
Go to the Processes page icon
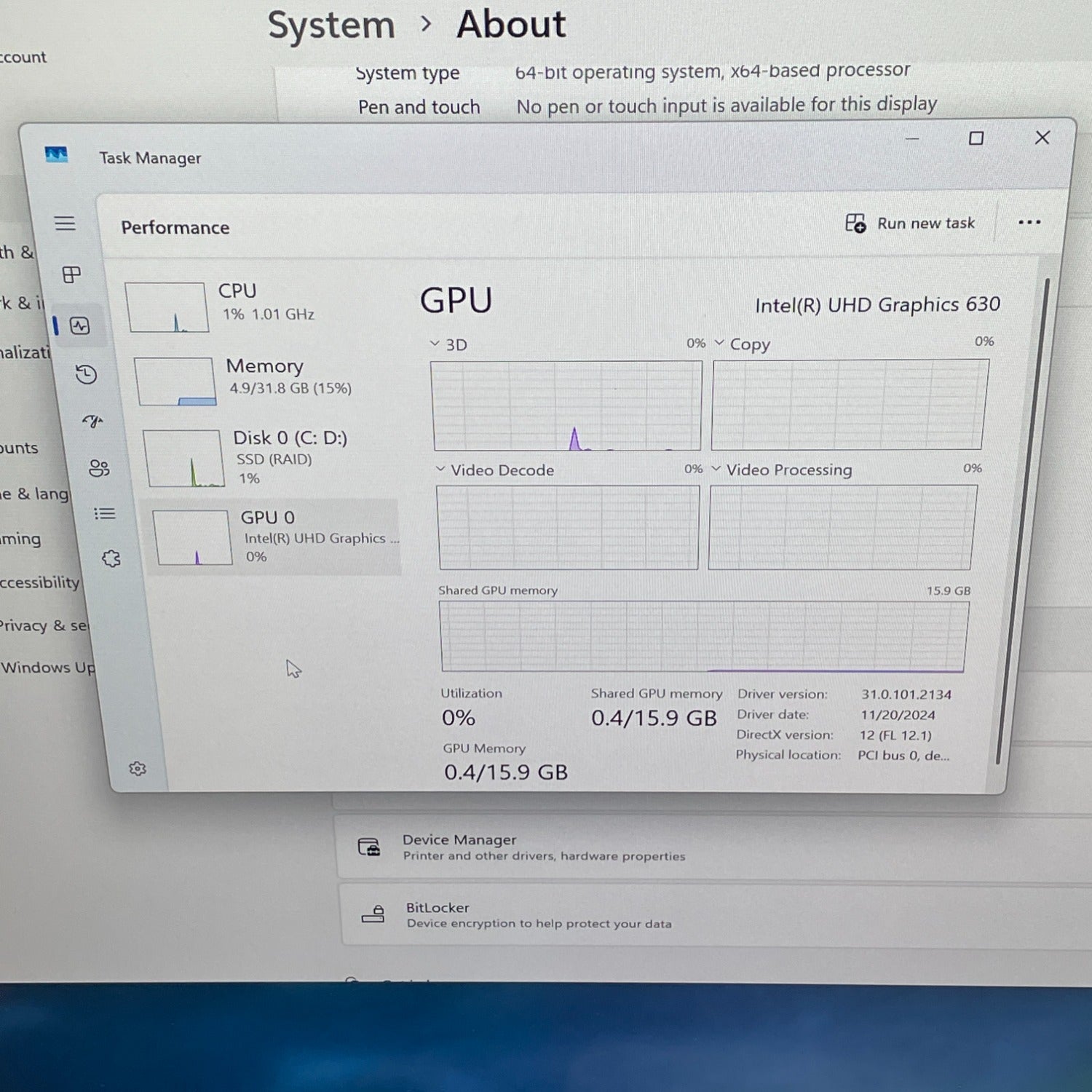71,274
